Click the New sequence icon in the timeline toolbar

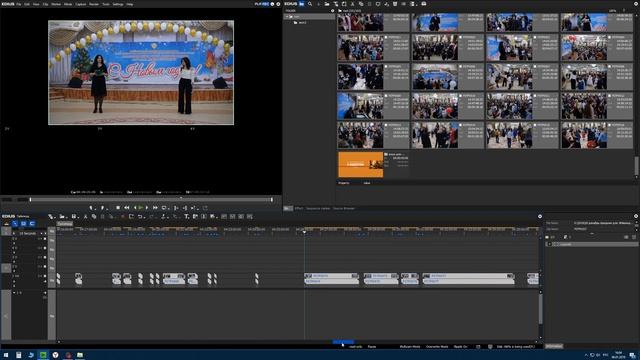(x=51, y=216)
